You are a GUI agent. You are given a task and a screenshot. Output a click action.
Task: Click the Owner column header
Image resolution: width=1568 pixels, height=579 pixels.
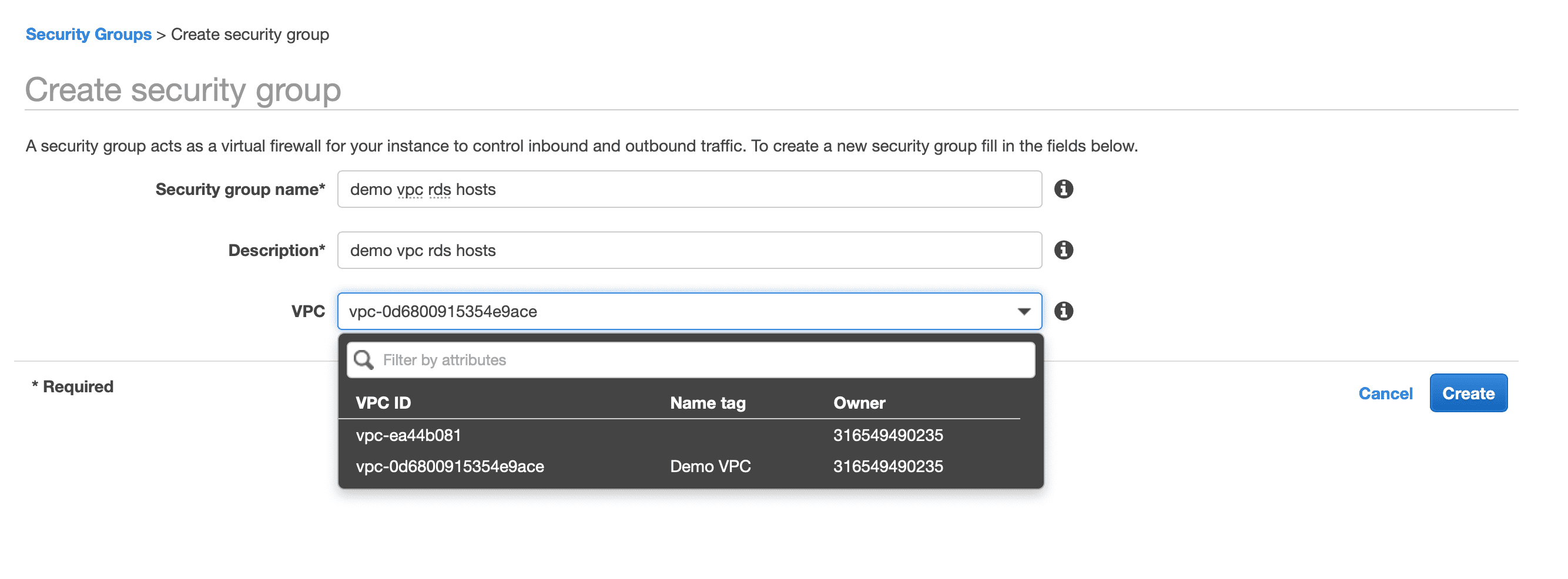point(859,403)
